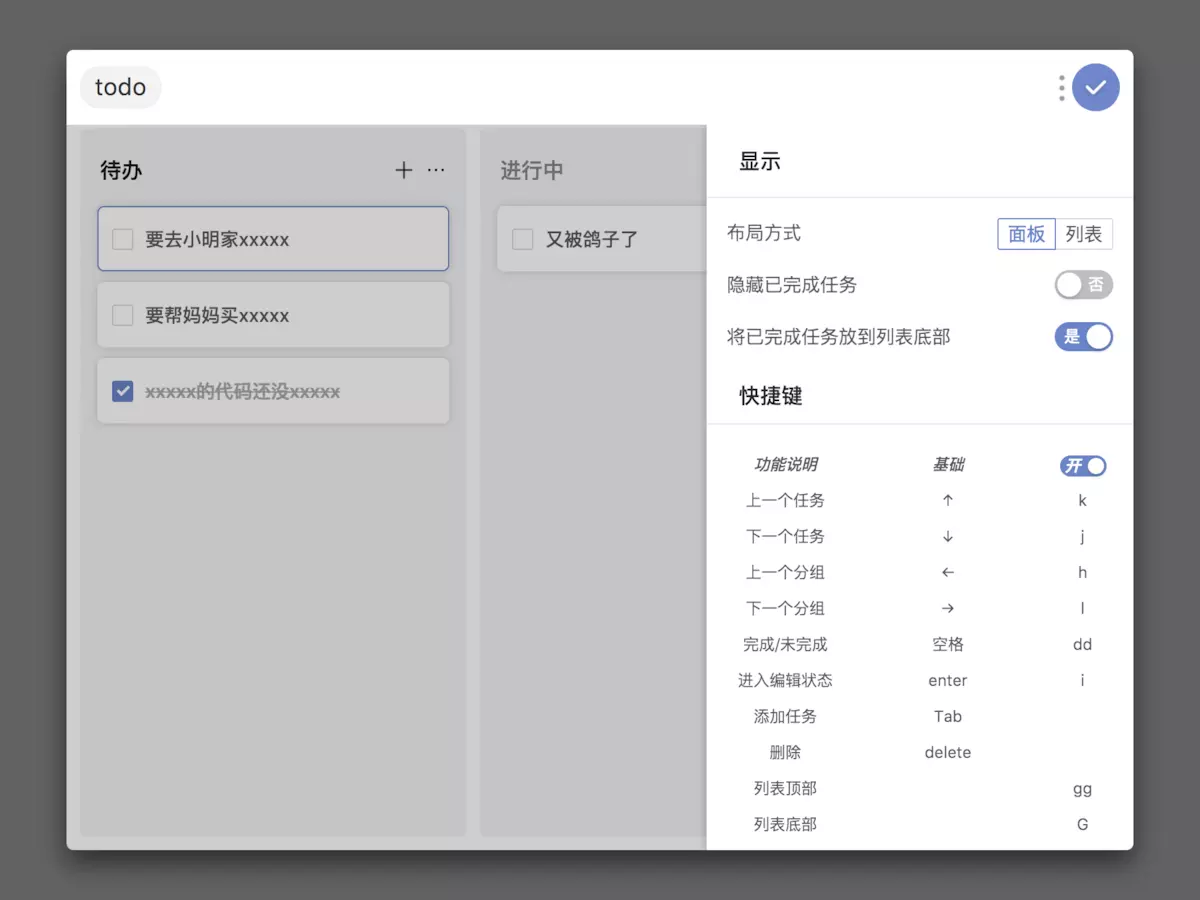The image size is (1200, 900).
Task: Click the 进行中 column header
Action: pyautogui.click(x=531, y=170)
